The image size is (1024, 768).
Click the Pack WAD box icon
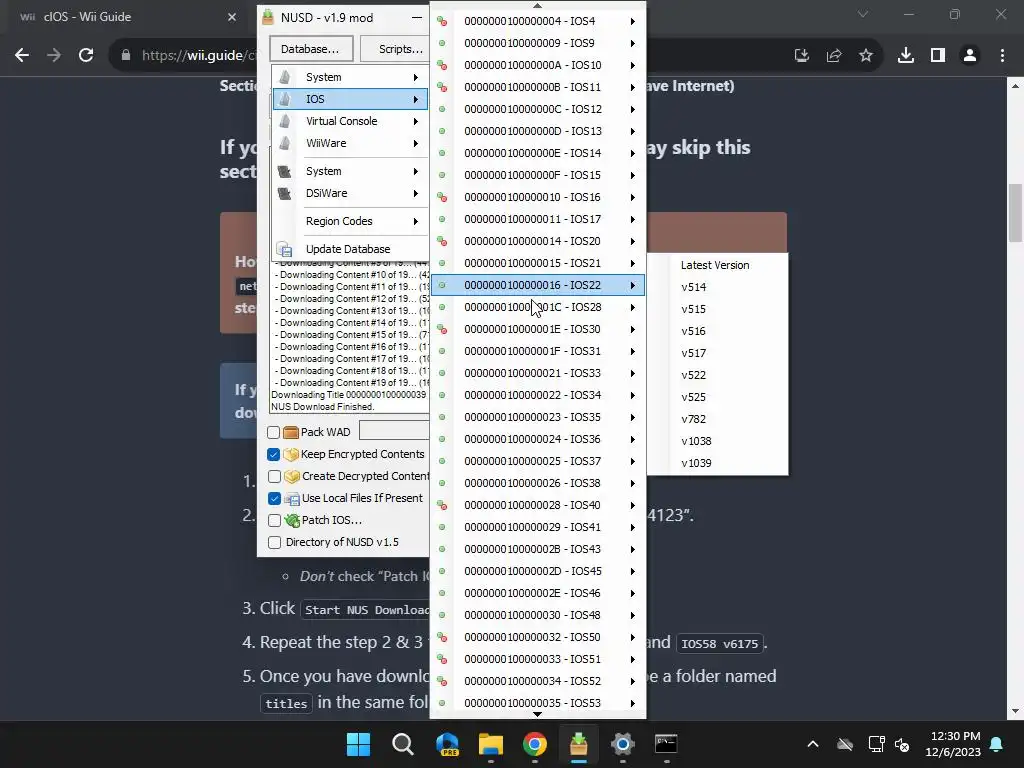point(291,432)
